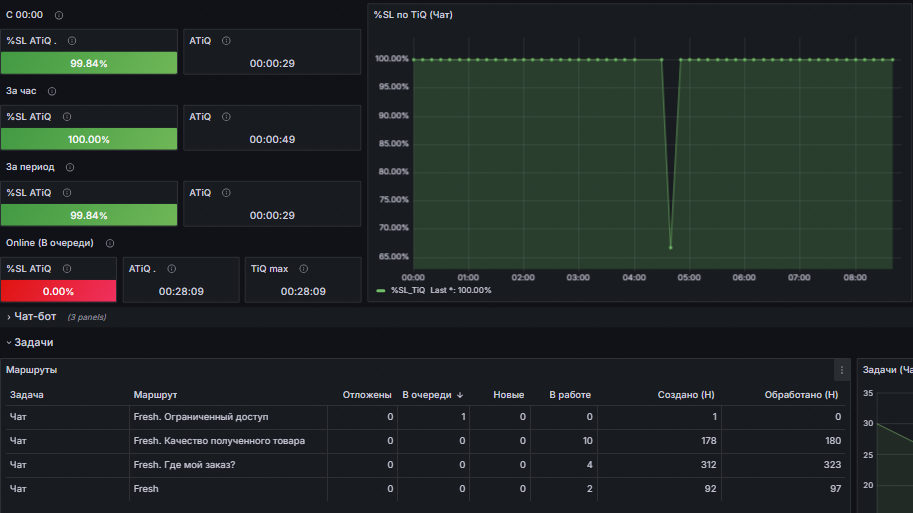
Task: Click info icon beside 'За час' label
Action: click(52, 91)
